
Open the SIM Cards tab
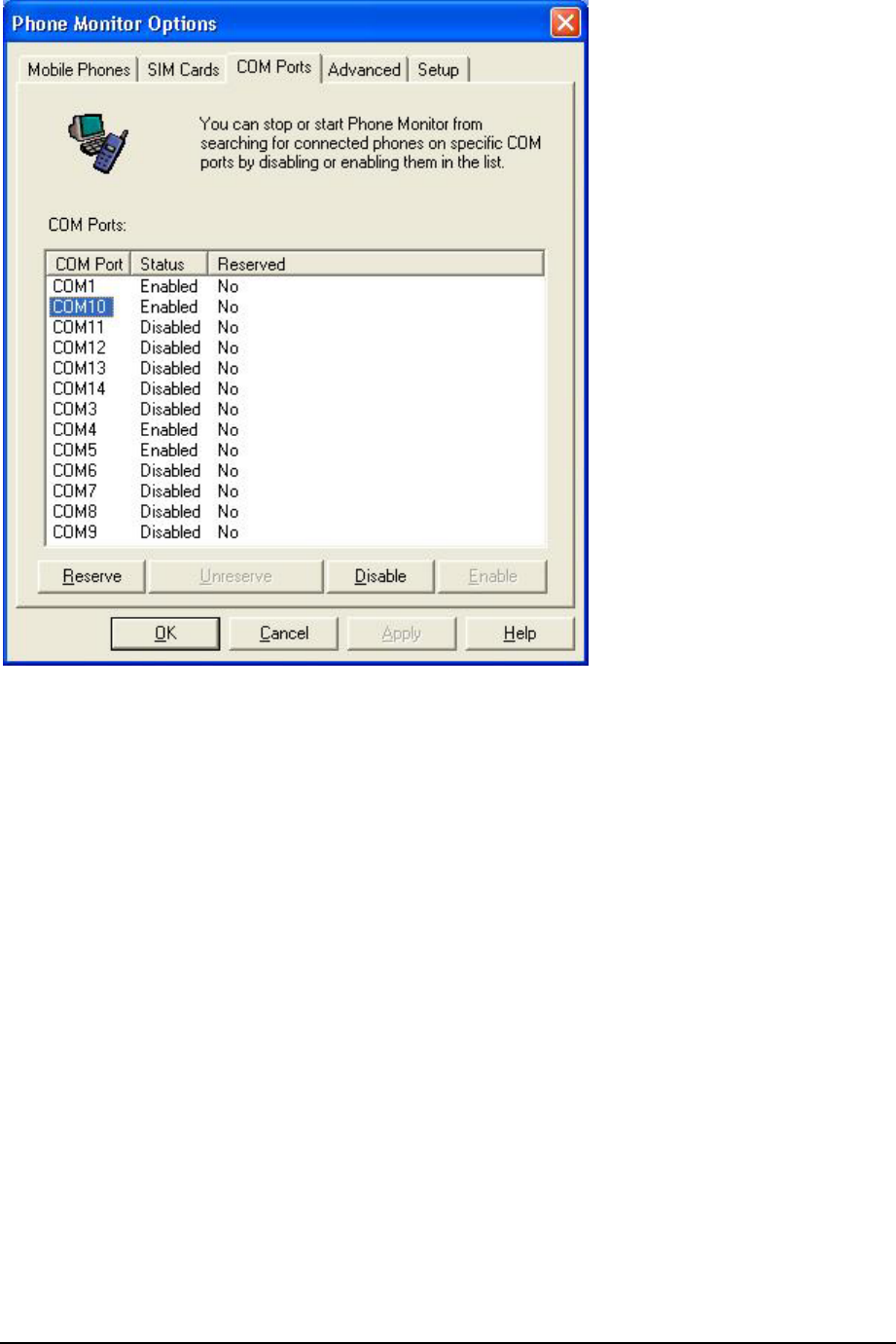183,70
